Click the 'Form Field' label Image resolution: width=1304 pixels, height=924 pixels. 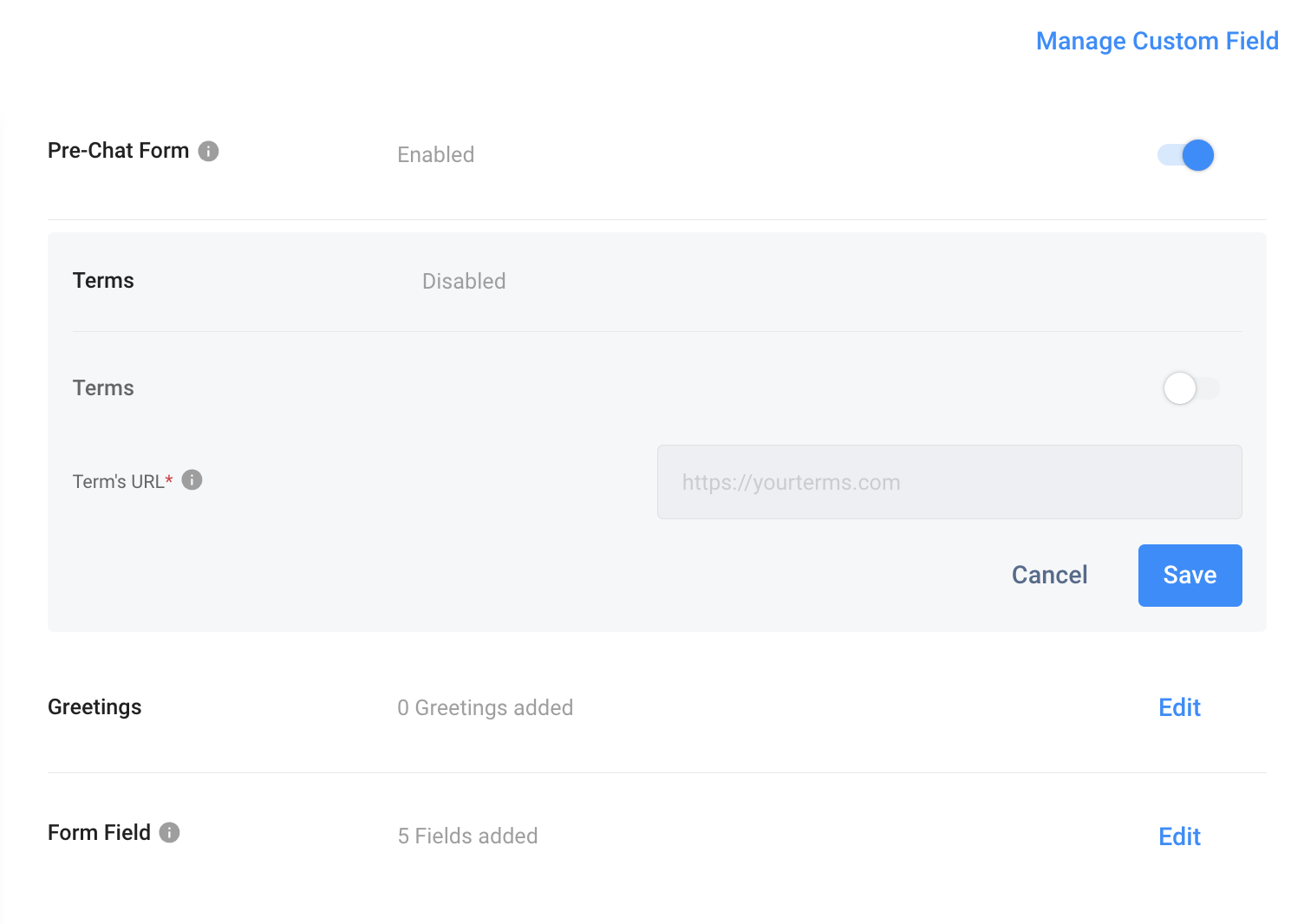click(x=99, y=832)
